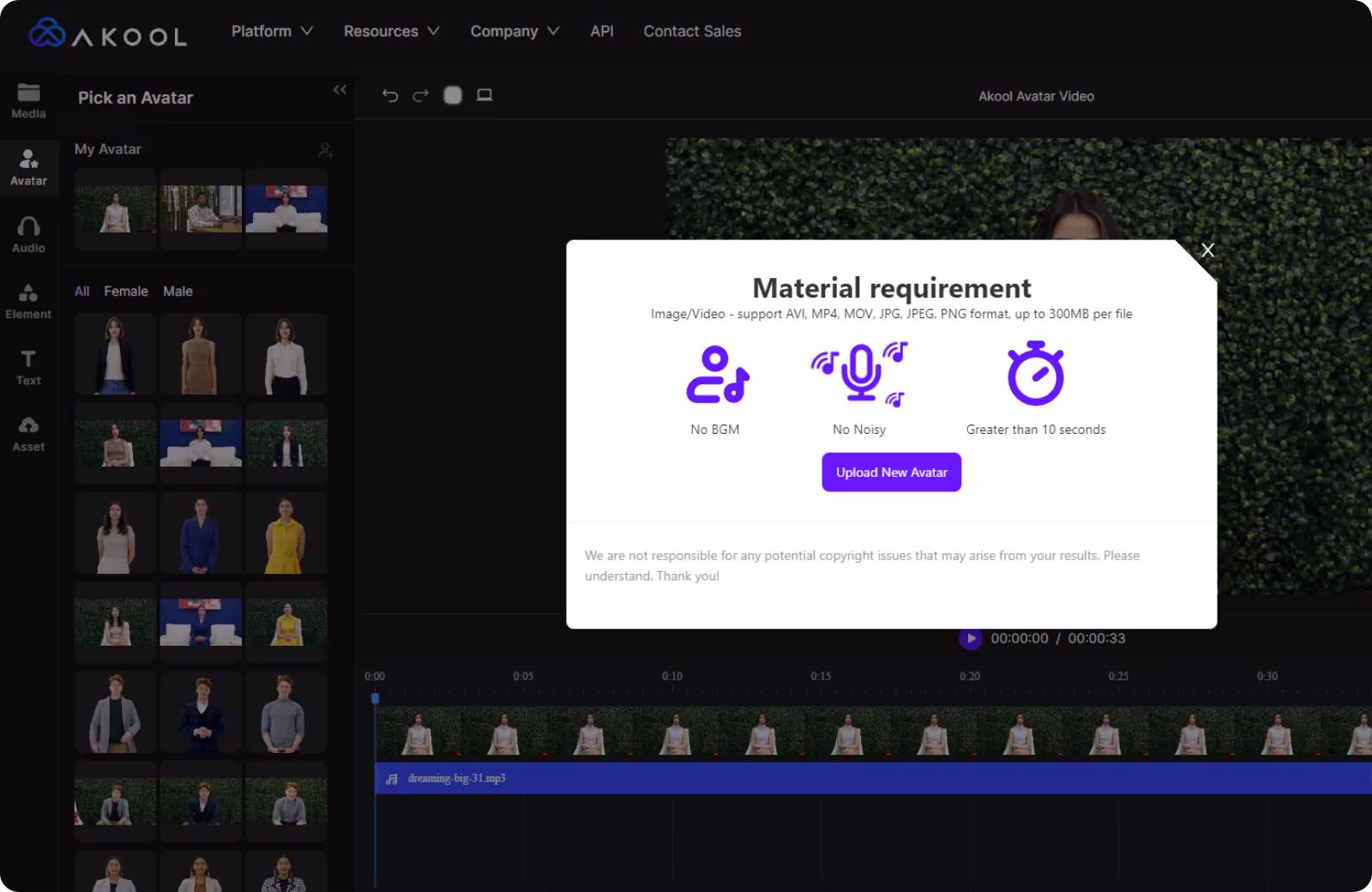Click the stopwatch duration icon
This screenshot has height=892, width=1372.
point(1036,373)
